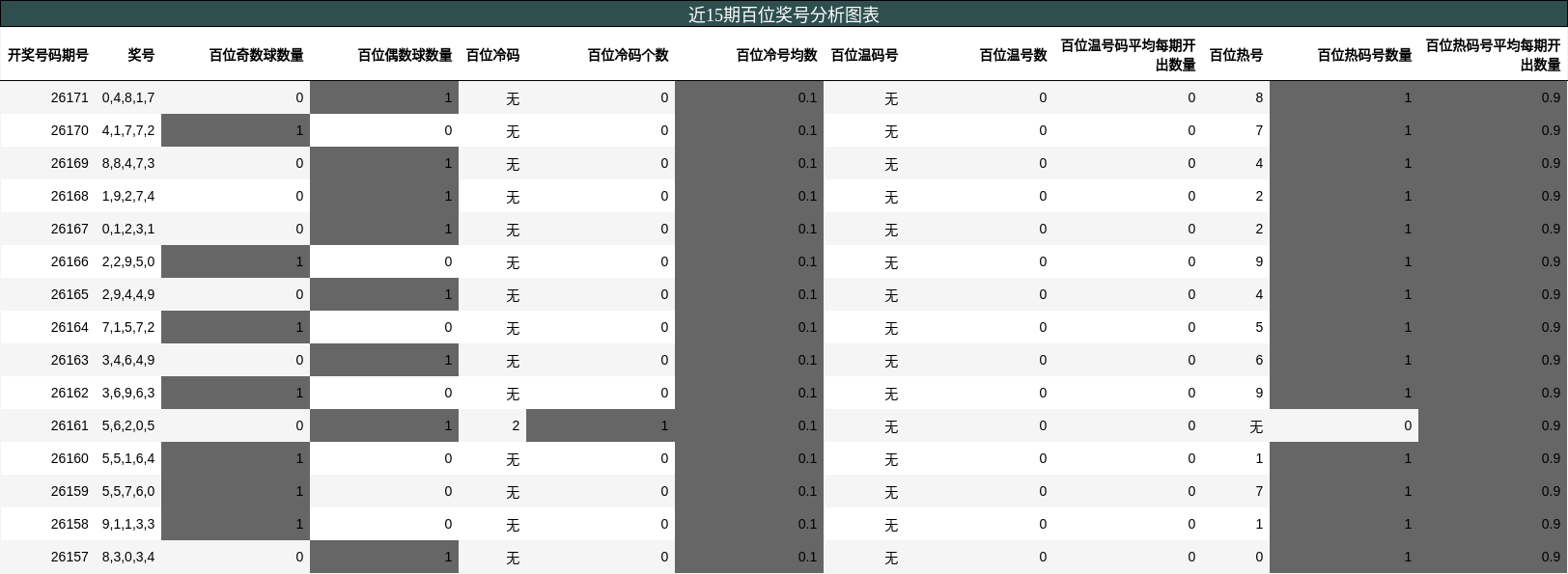Viewport: 1568px width, 574px height.
Task: Click the 百位温码号 column header
Action: (x=864, y=55)
